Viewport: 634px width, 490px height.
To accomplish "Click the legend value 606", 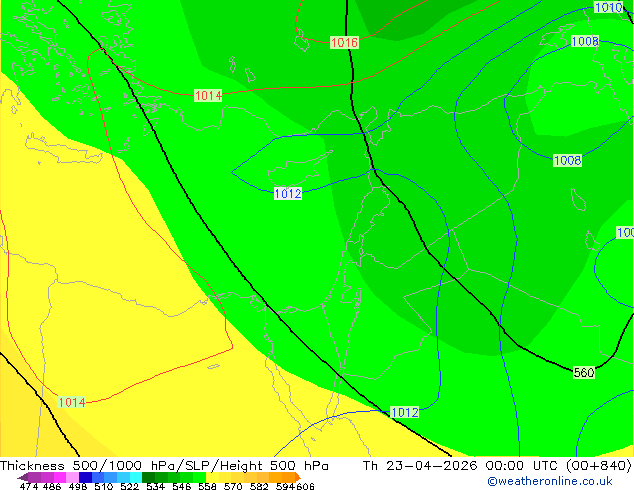I will [x=305, y=486].
